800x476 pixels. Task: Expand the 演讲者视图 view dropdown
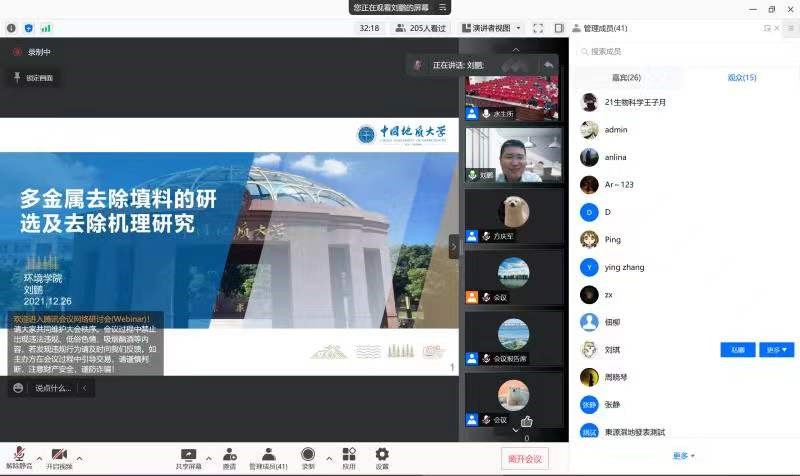[x=491, y=28]
